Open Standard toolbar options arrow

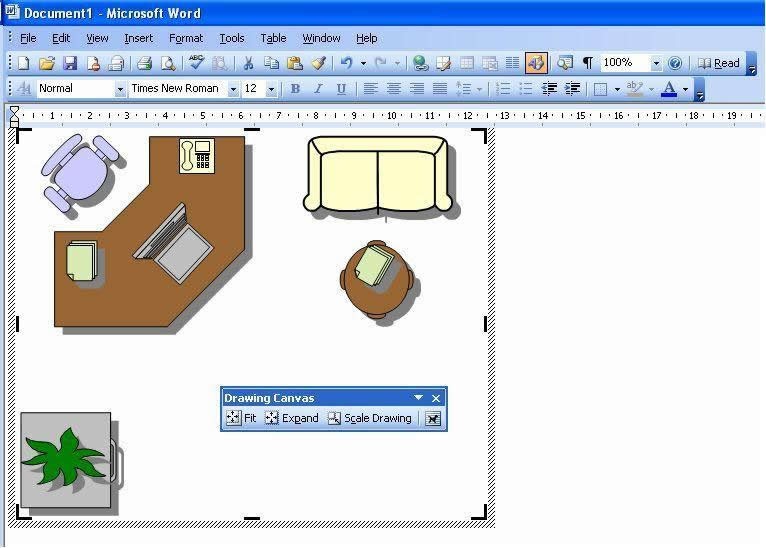tap(752, 63)
